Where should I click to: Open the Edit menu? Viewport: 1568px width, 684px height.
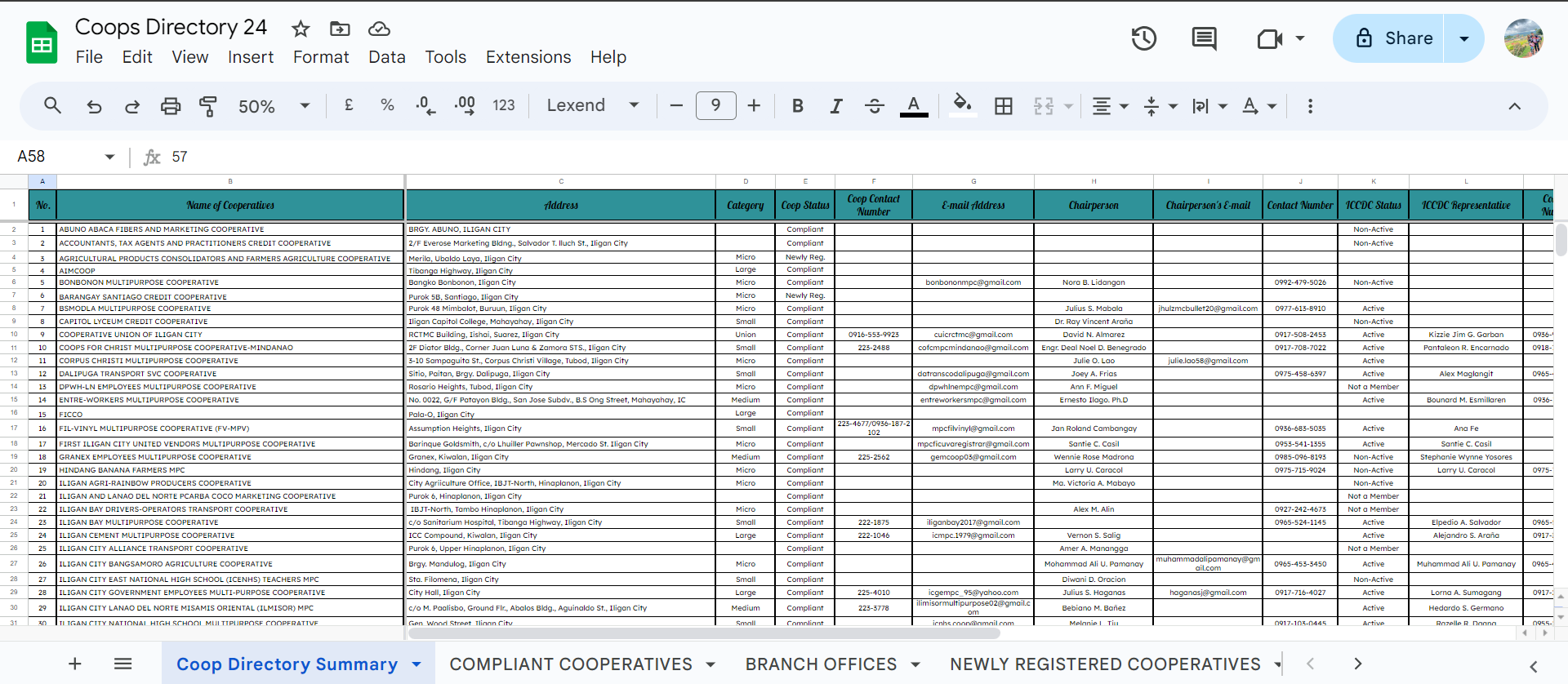pyautogui.click(x=137, y=57)
